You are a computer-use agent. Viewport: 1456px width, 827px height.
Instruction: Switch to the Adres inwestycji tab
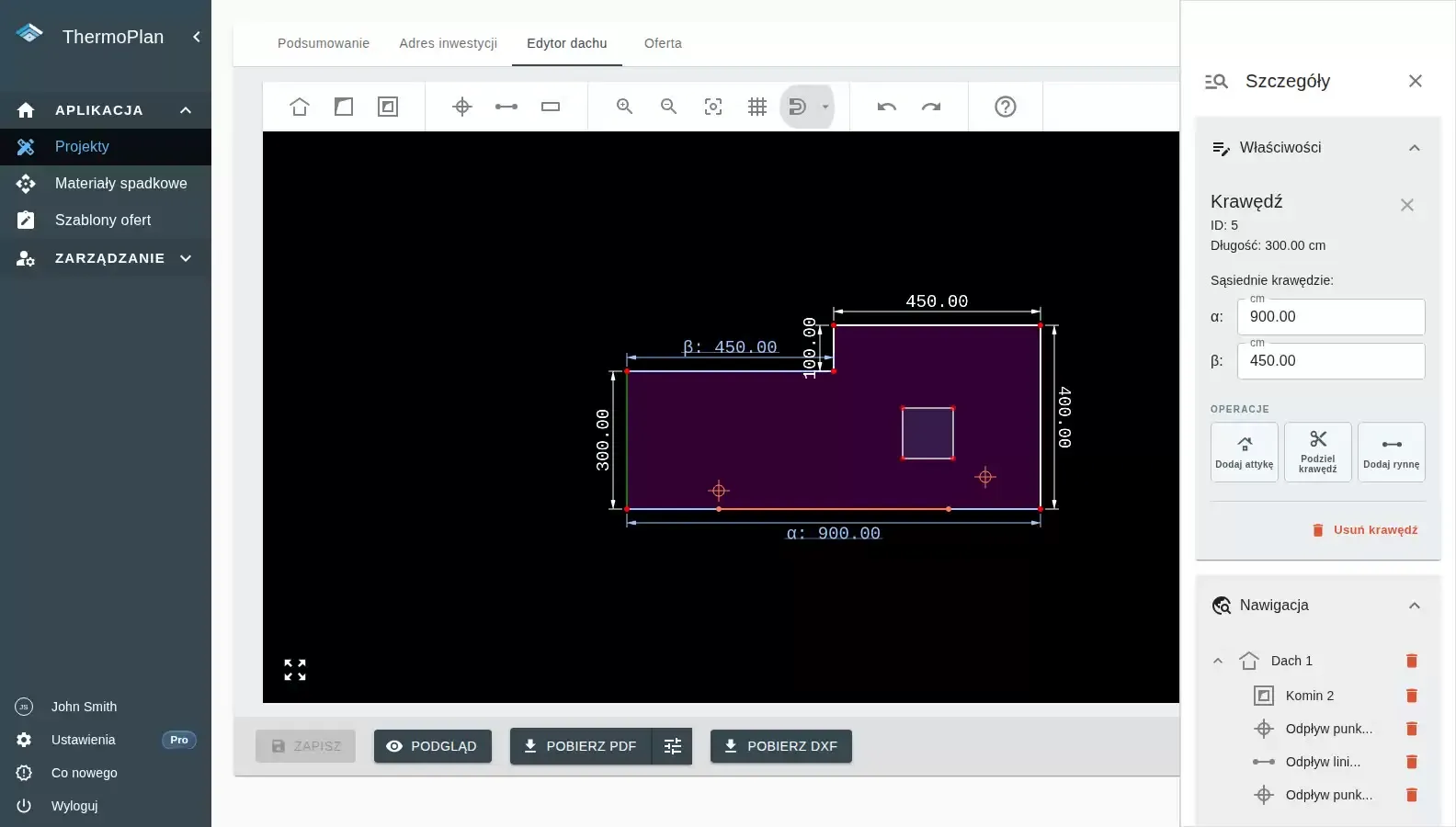pyautogui.click(x=449, y=43)
